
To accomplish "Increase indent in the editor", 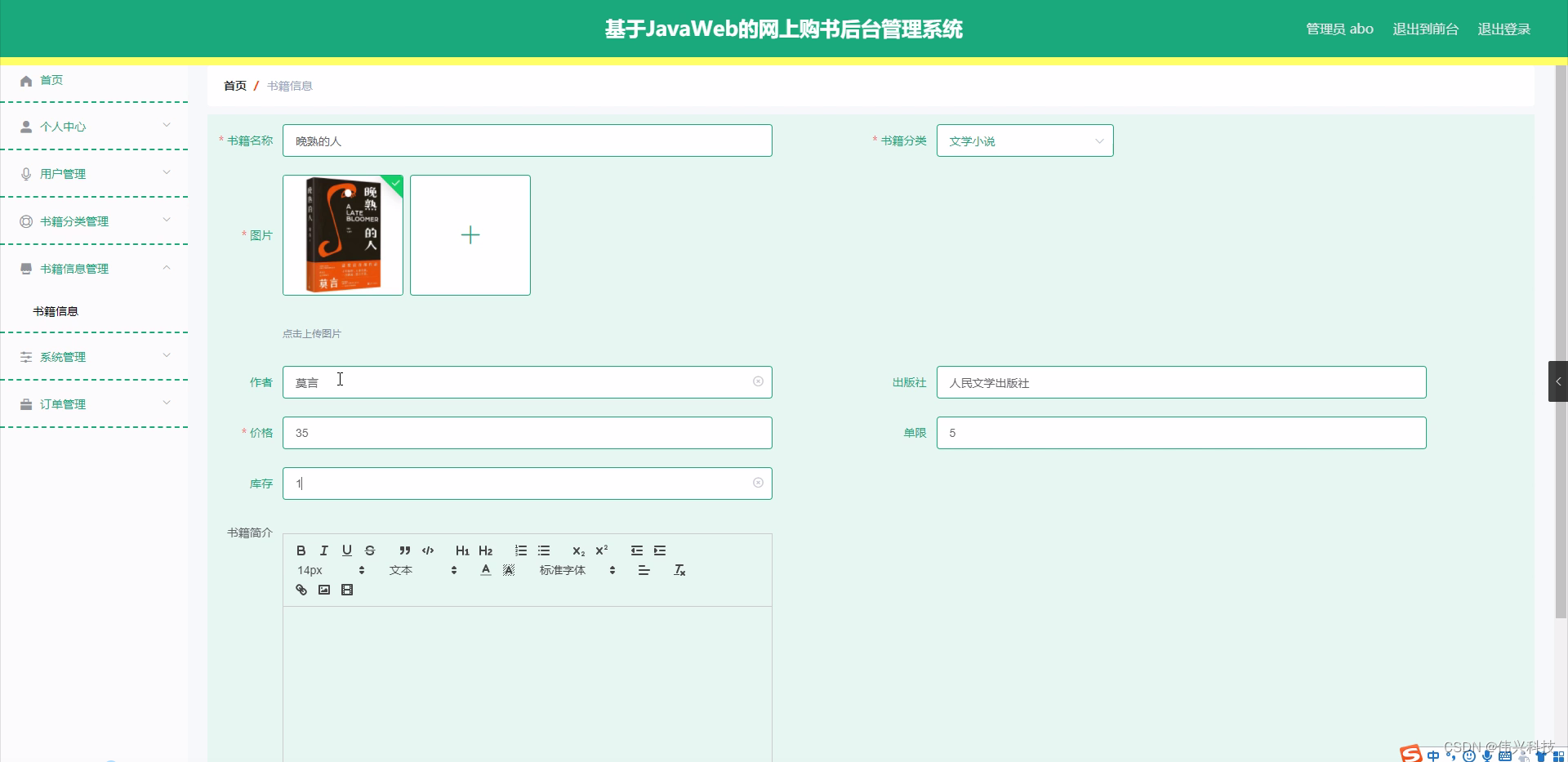I will [659, 550].
